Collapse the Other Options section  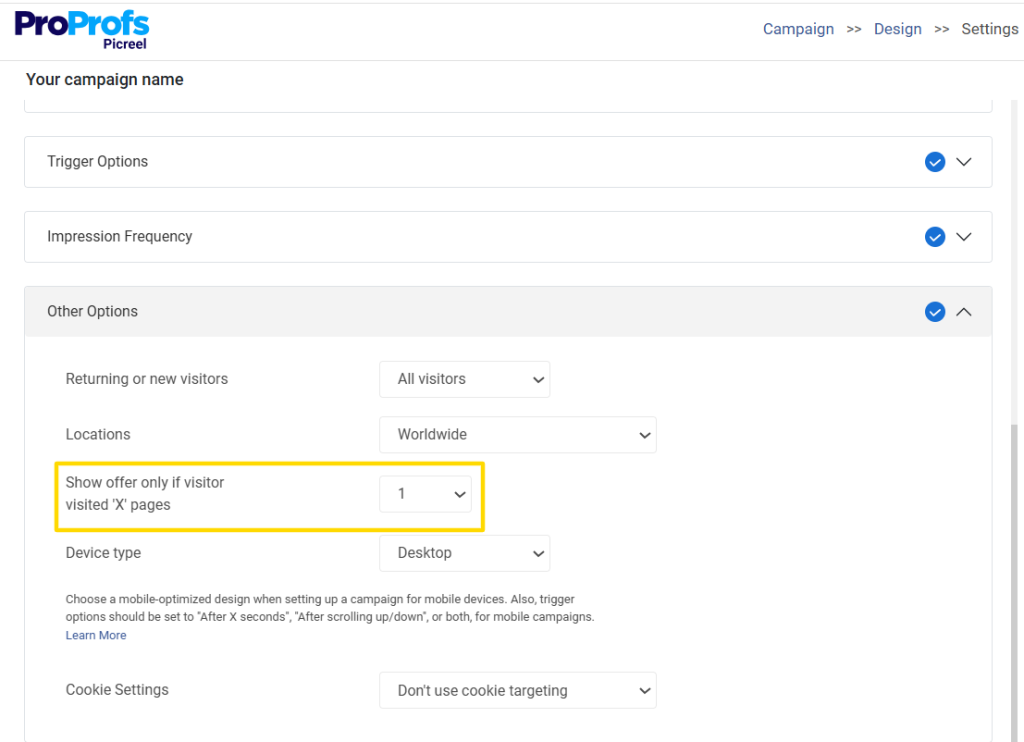pos(964,311)
